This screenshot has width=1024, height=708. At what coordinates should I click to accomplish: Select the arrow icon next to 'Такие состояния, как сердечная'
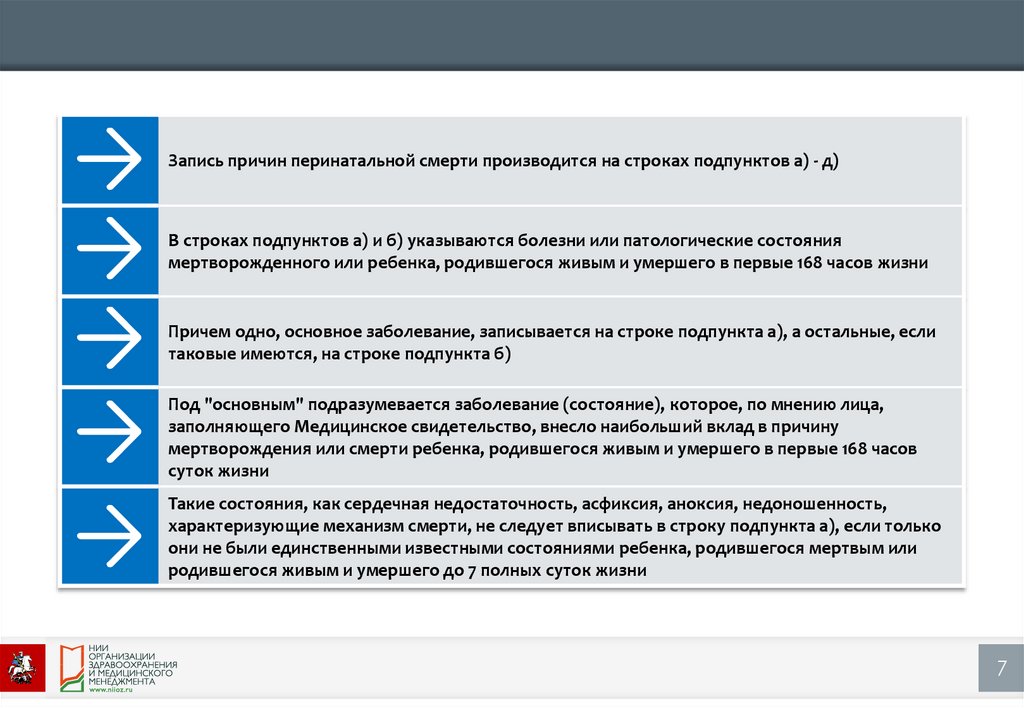(109, 535)
